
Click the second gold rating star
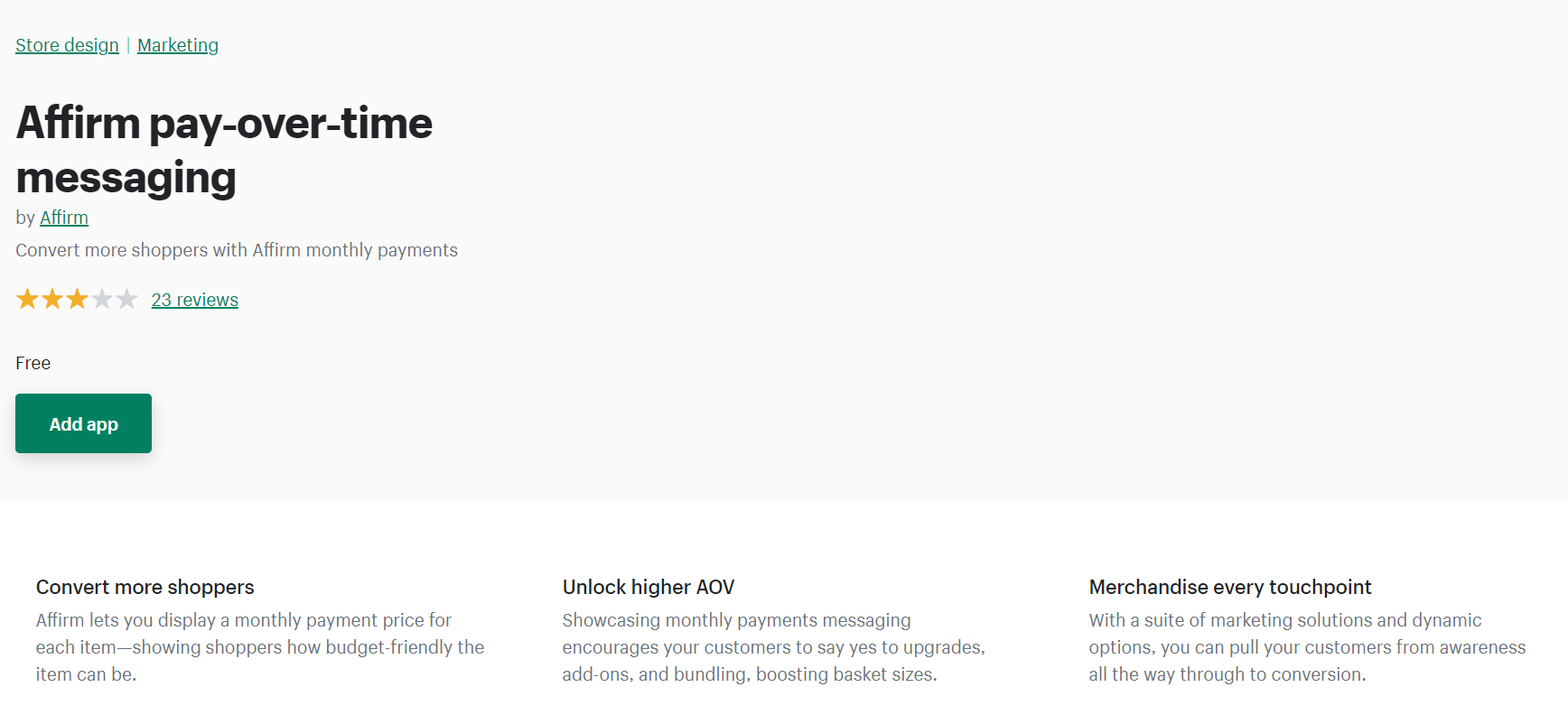tap(52, 299)
